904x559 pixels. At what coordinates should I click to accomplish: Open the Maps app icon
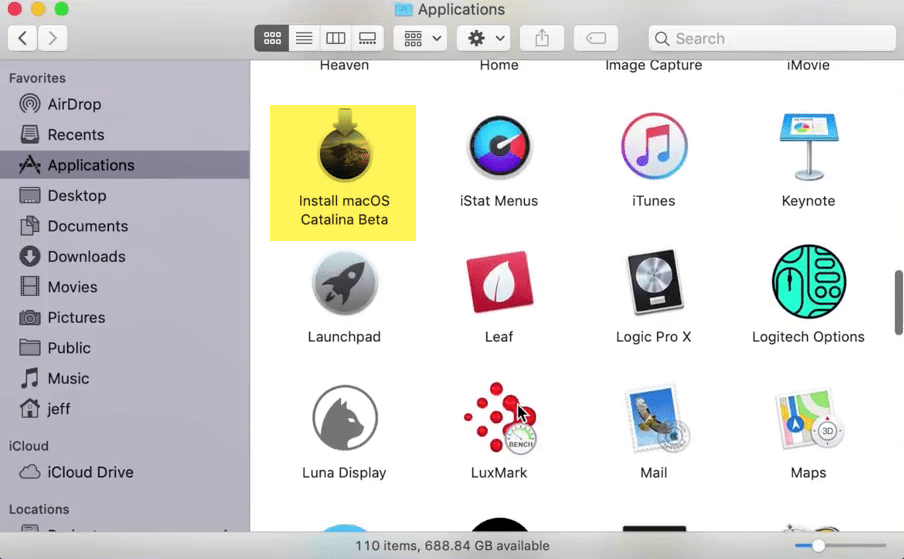808,419
